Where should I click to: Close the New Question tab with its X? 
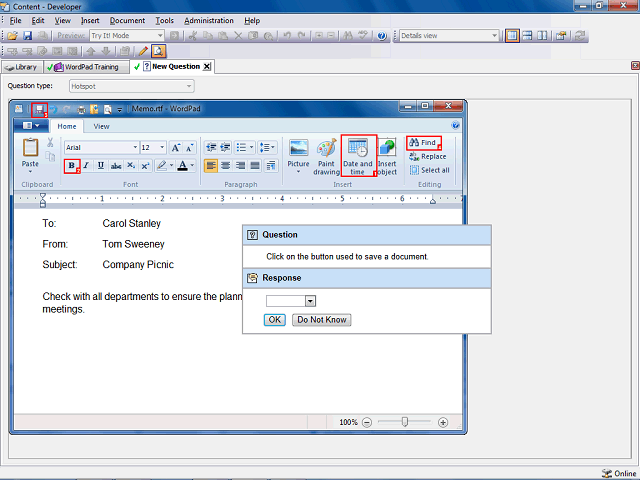[x=207, y=67]
